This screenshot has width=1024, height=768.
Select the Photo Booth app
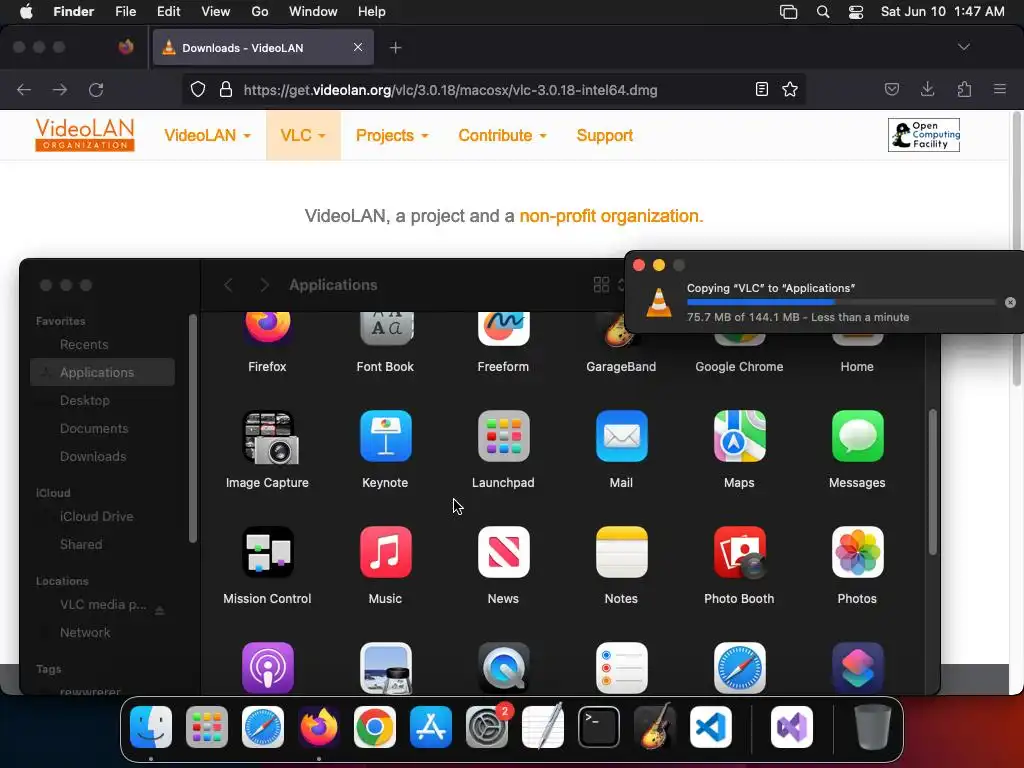(x=739, y=552)
